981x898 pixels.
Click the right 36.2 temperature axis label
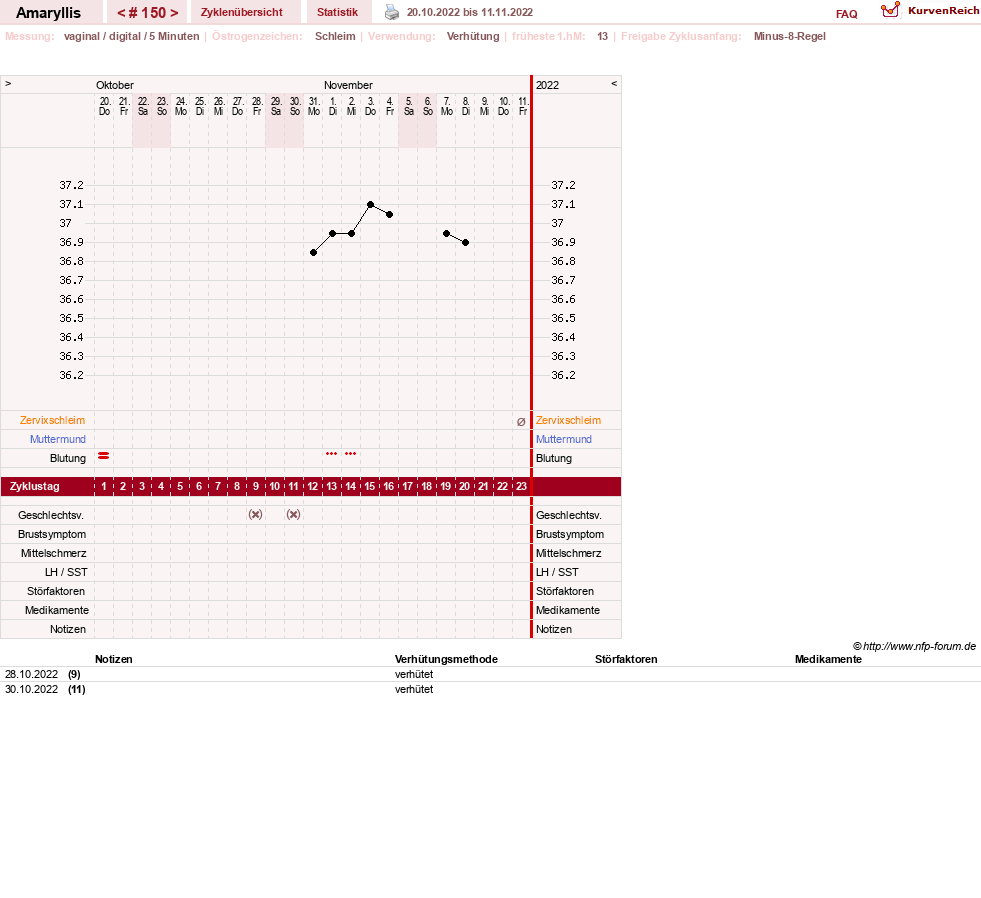click(563, 375)
